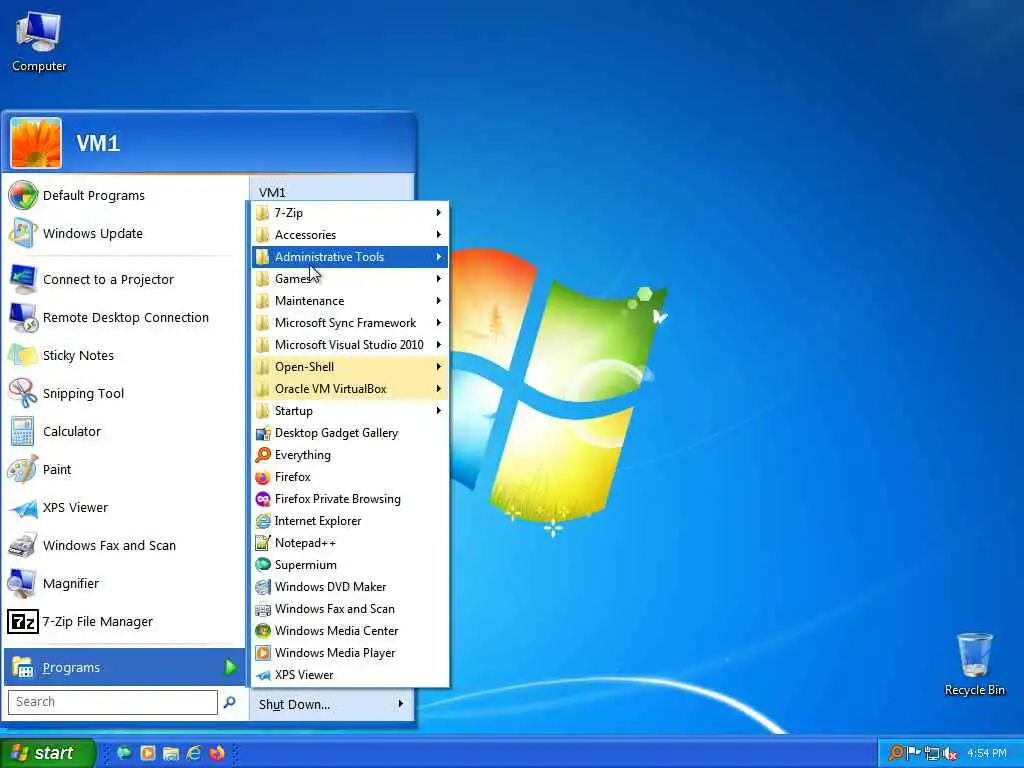Expand Microsoft Sync Framework folder
The image size is (1024, 768).
click(350, 323)
